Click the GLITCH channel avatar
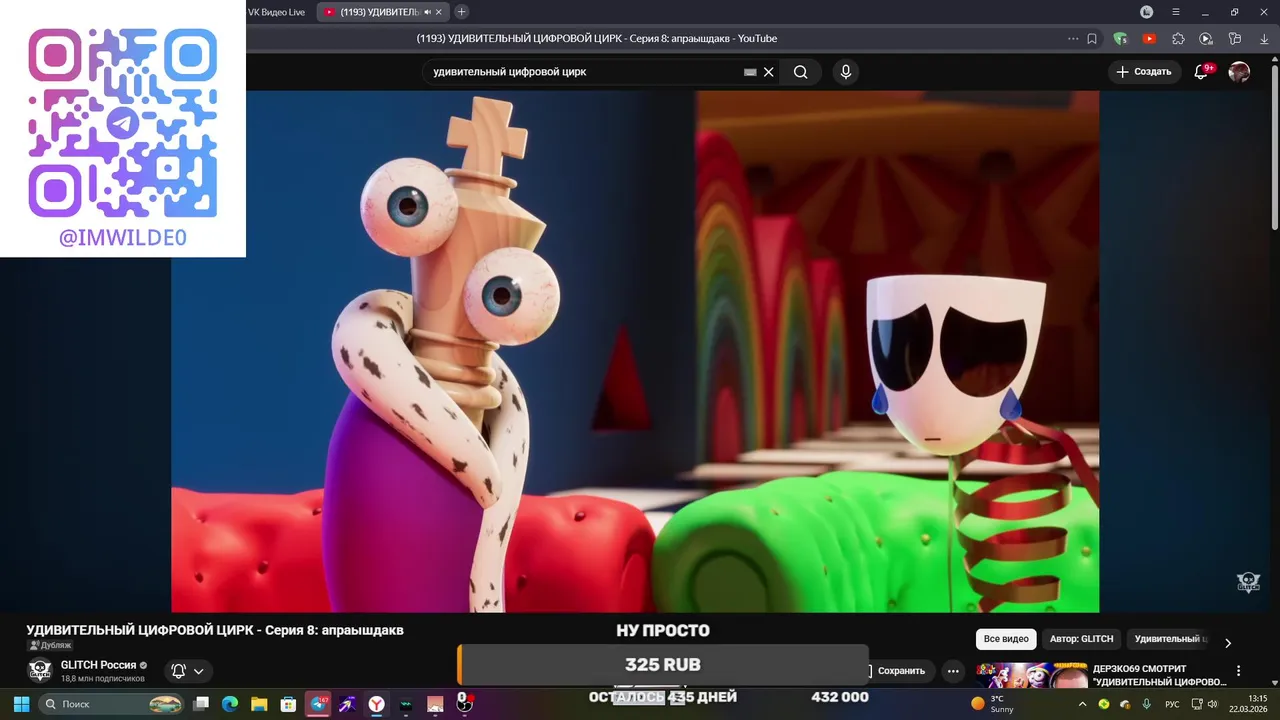The width and height of the screenshot is (1280, 720). point(39,670)
